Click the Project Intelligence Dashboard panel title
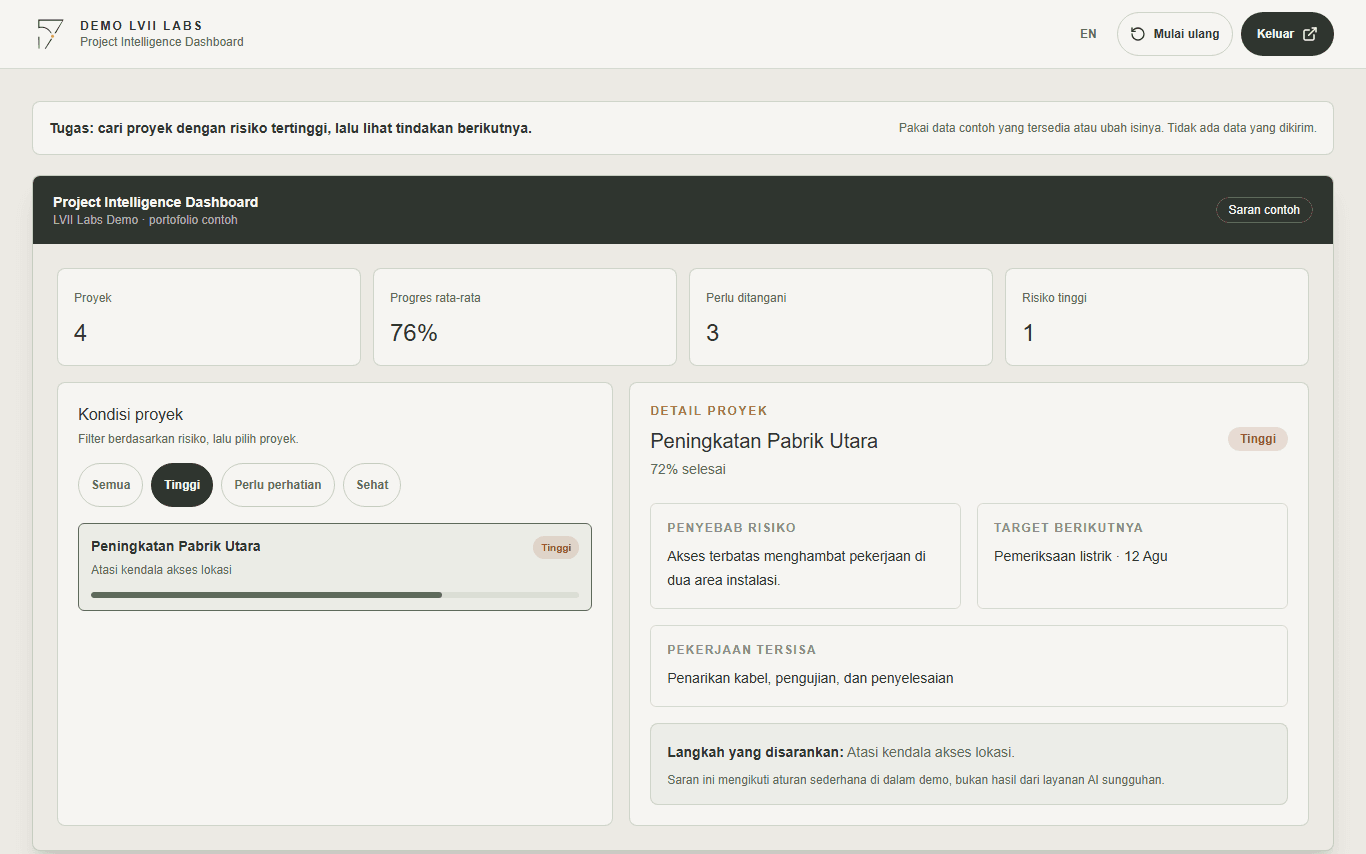1366x854 pixels. coord(155,202)
